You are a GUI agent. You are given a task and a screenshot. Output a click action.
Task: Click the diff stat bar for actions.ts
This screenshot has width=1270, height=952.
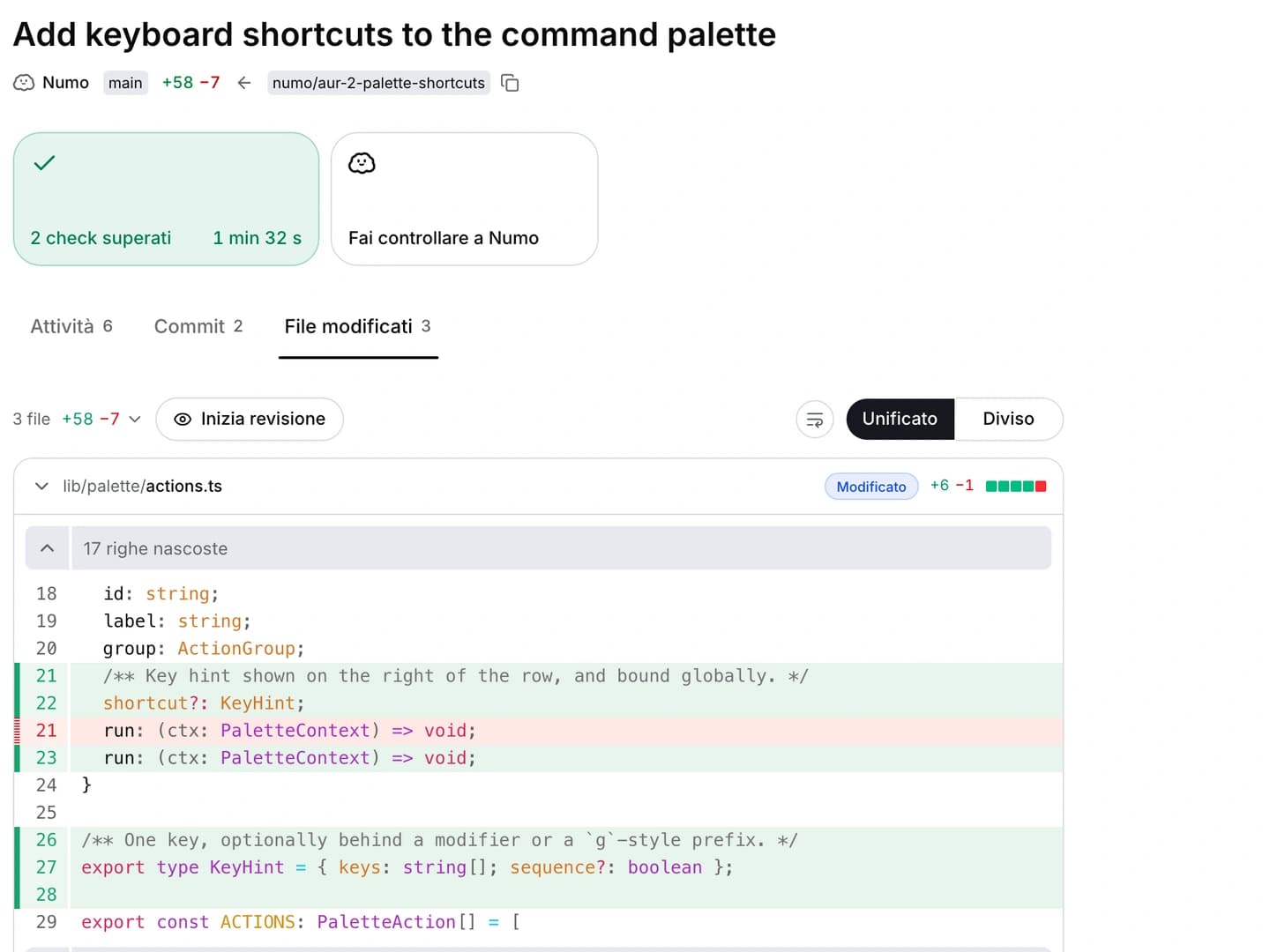tap(1016, 487)
